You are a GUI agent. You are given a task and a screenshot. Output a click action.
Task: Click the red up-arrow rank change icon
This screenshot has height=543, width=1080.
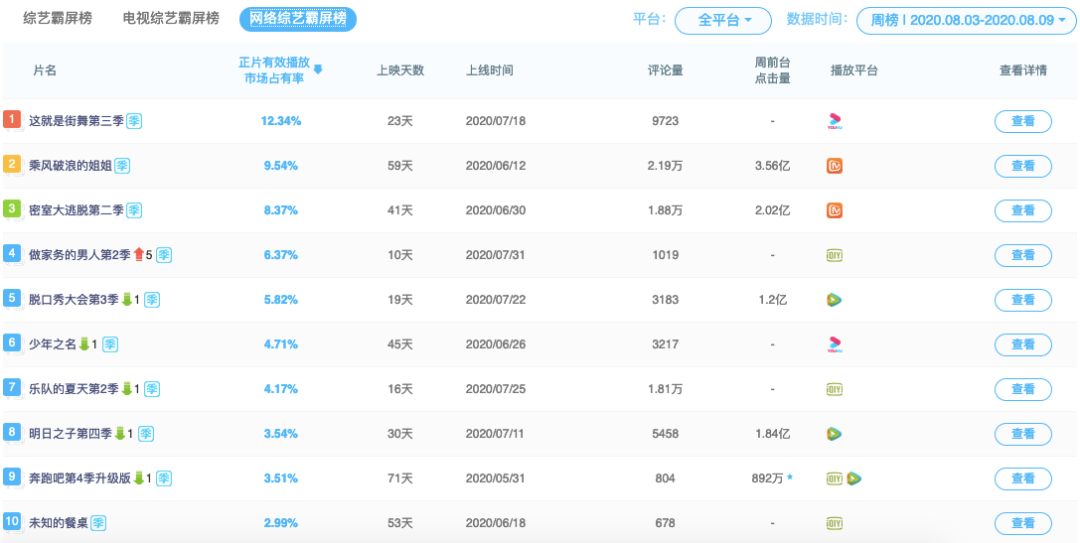click(140, 255)
